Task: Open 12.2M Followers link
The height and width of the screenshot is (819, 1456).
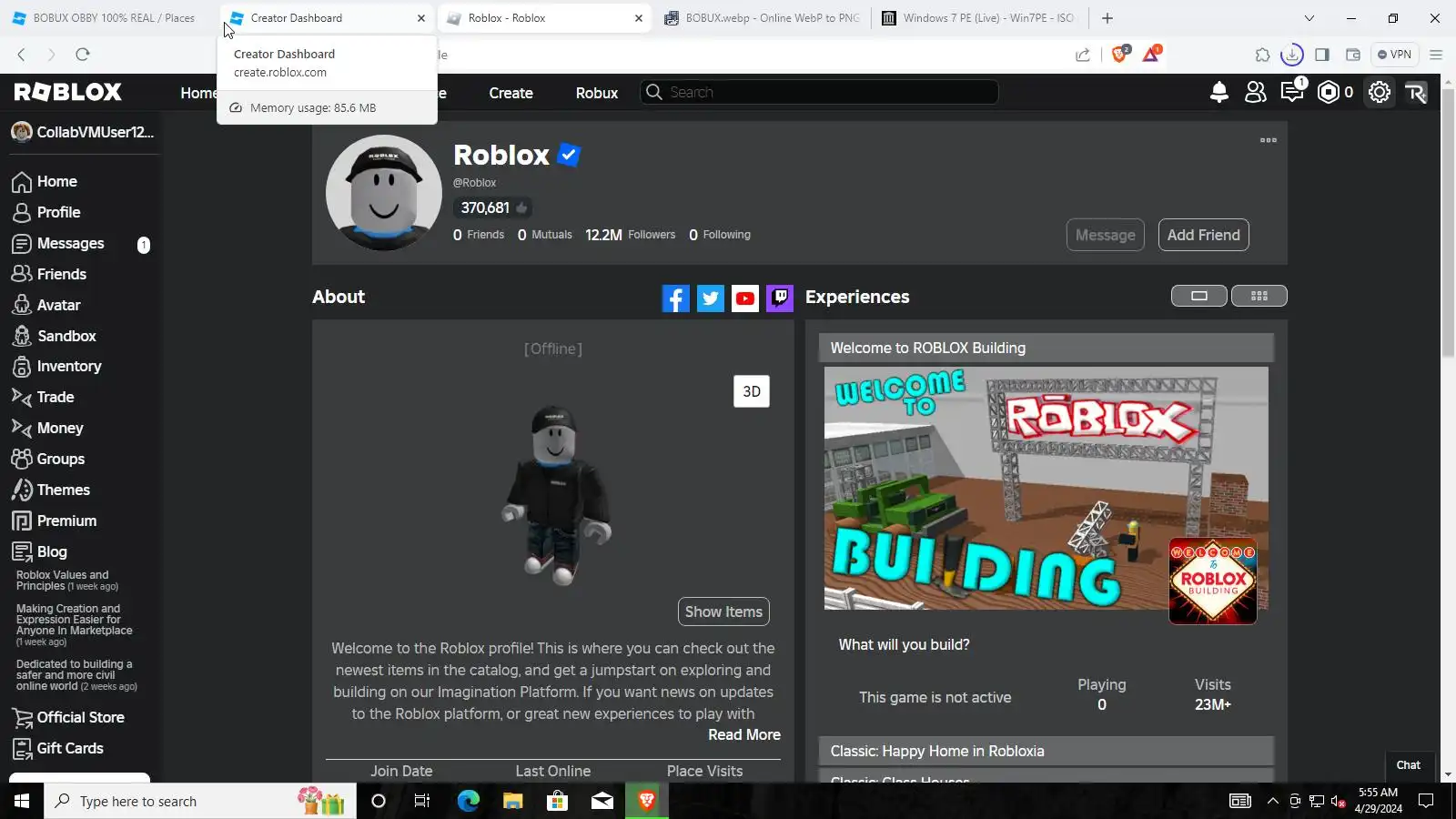Action: [x=631, y=235]
